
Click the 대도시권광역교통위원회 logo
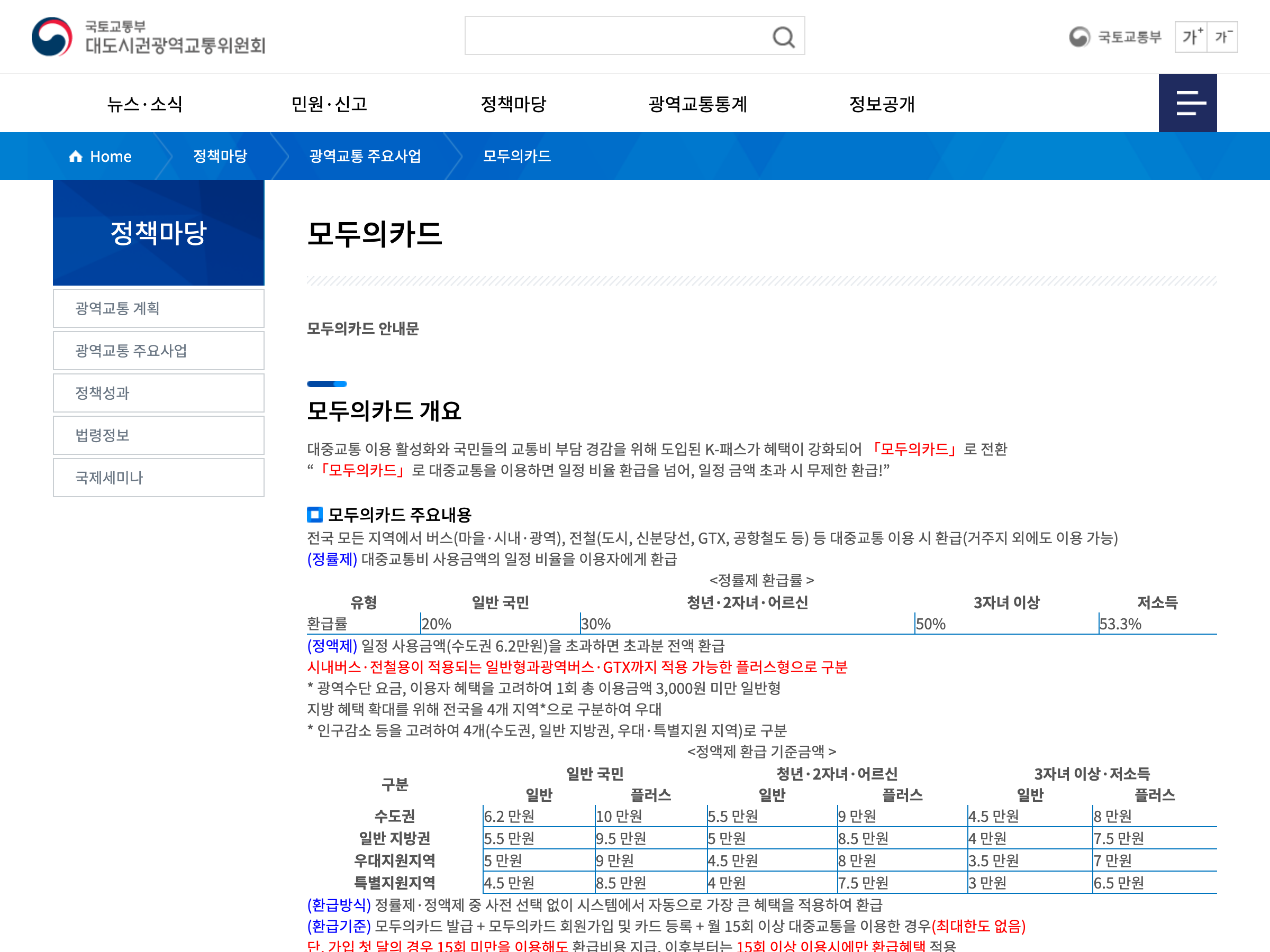pyautogui.click(x=148, y=36)
